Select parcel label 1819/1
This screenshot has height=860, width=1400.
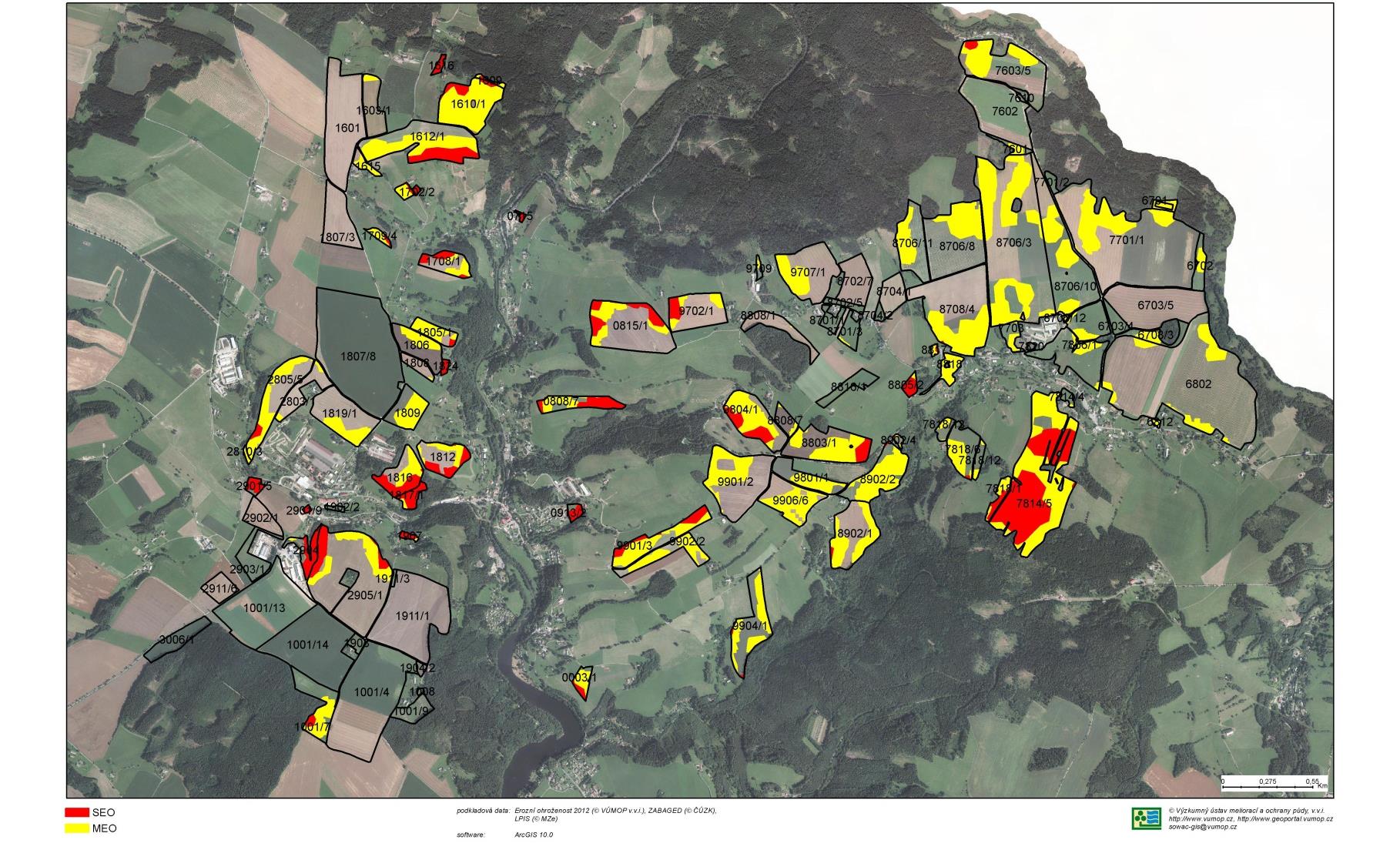pos(340,413)
